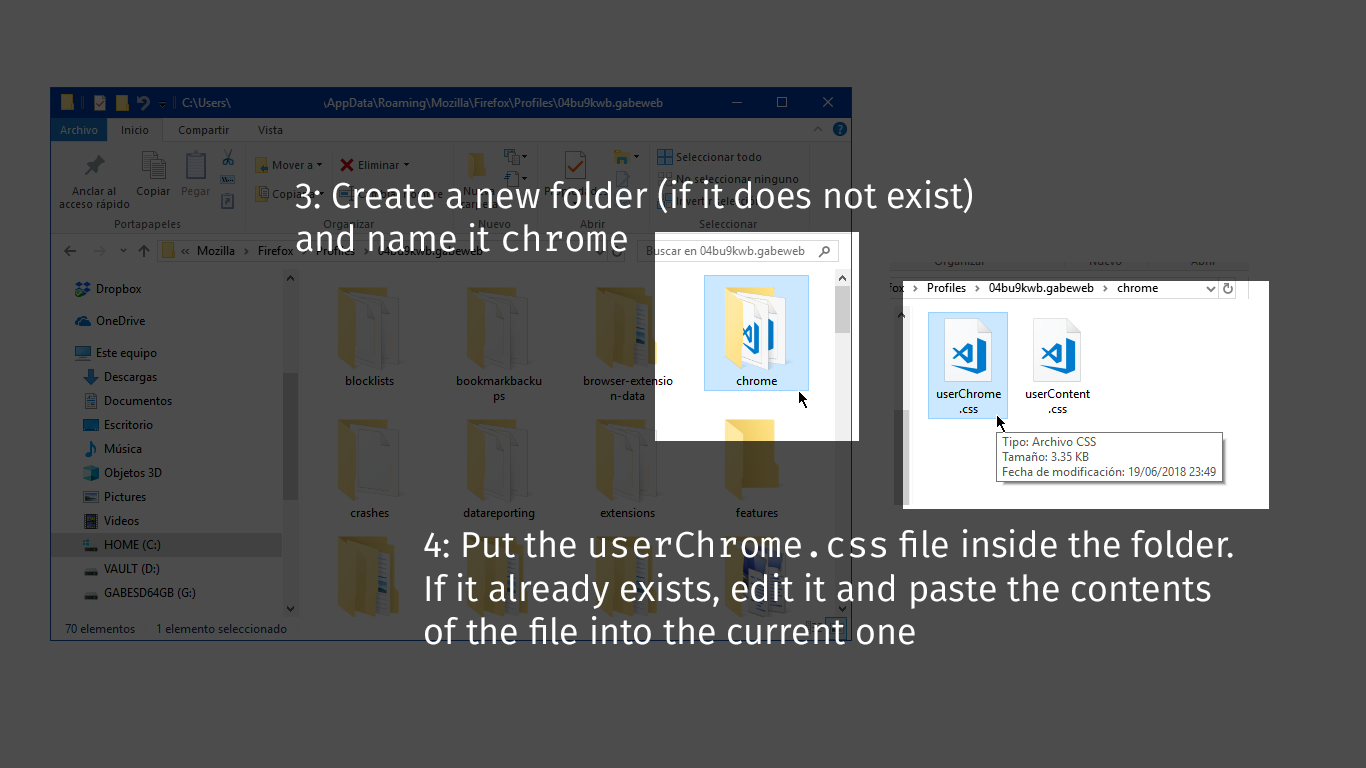
Task: Select GABESD64GB (G:) drive
Action: (150, 593)
